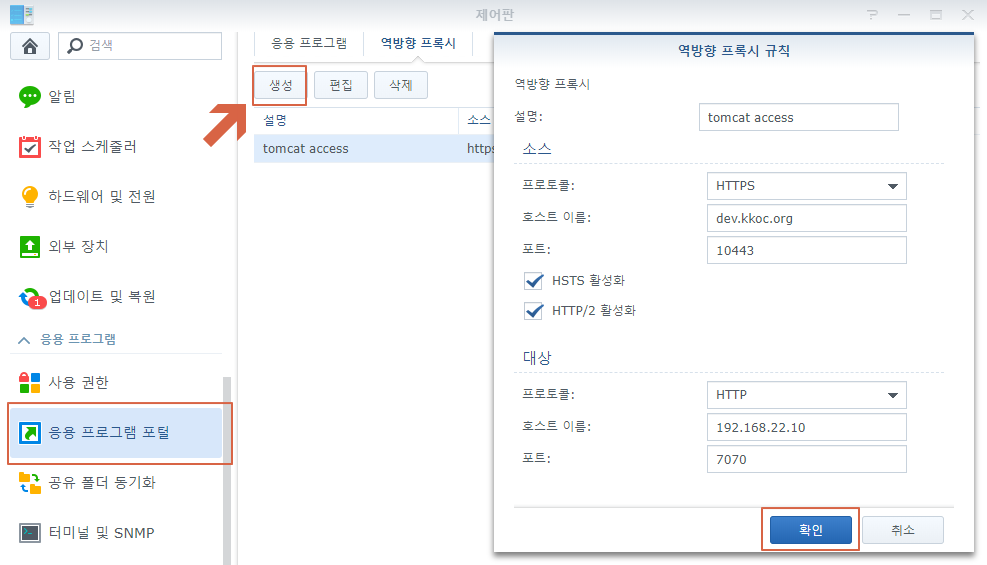Disable the HTTP/2 활성화 checkbox

[x=533, y=311]
